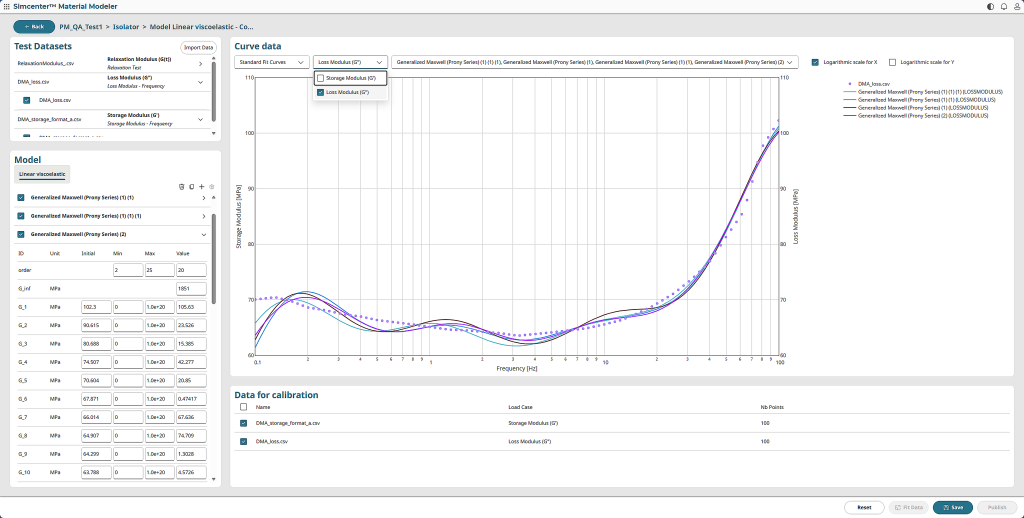Viewport: 1024px width, 518px height.
Task: Edit order Max field value 25
Action: (x=159, y=270)
